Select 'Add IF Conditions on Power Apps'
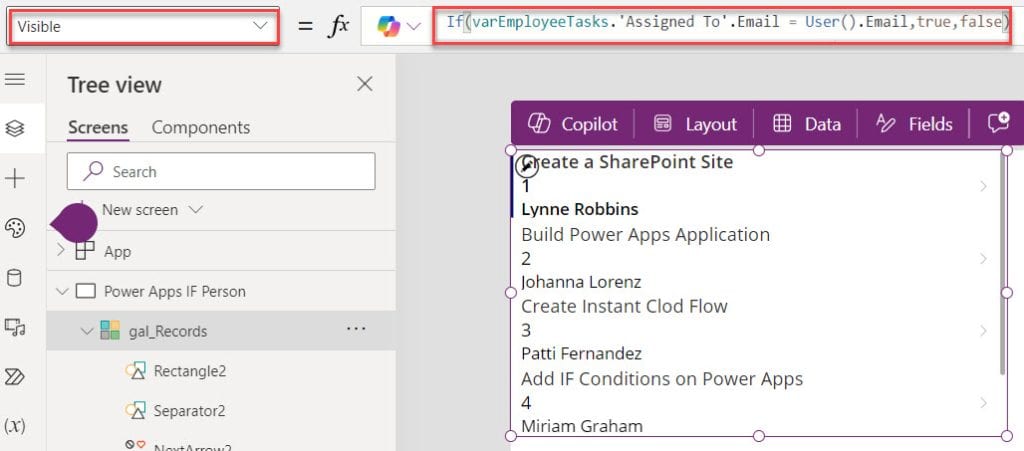Screen dimensions: 1024x451 tap(662, 378)
